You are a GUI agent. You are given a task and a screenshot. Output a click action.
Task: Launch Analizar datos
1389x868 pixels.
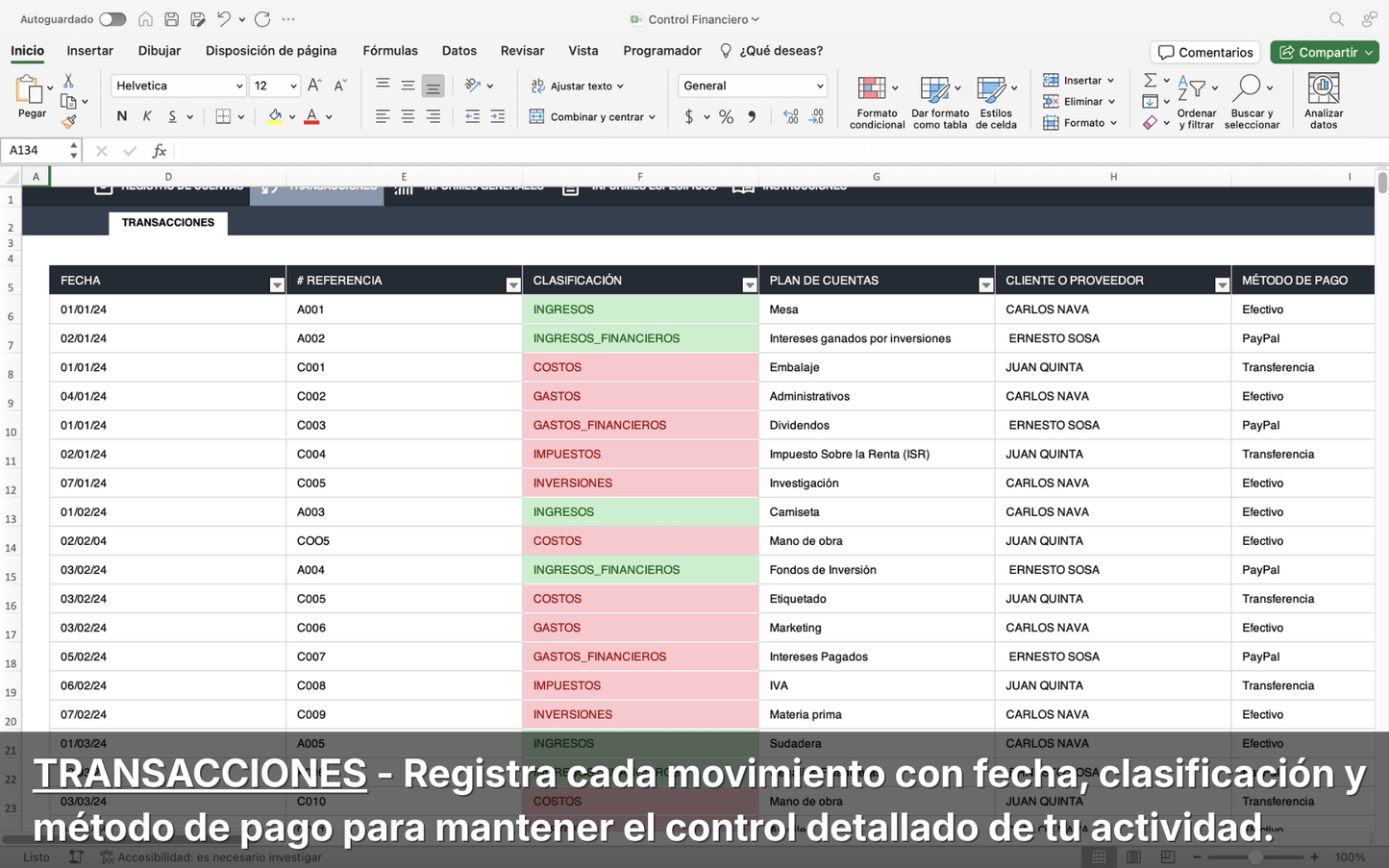point(1324,101)
